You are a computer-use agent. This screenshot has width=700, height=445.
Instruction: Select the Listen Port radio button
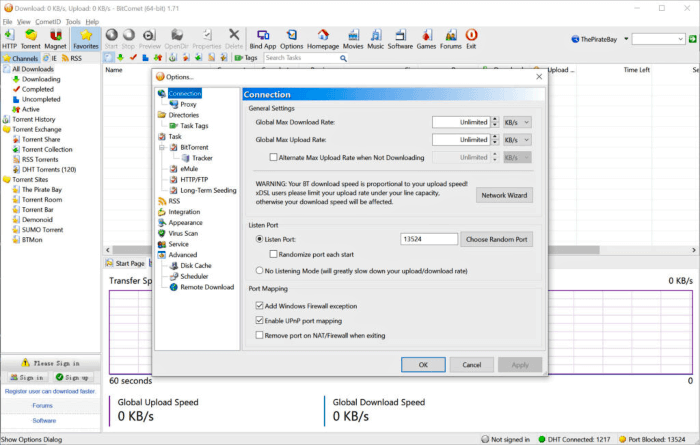259,239
